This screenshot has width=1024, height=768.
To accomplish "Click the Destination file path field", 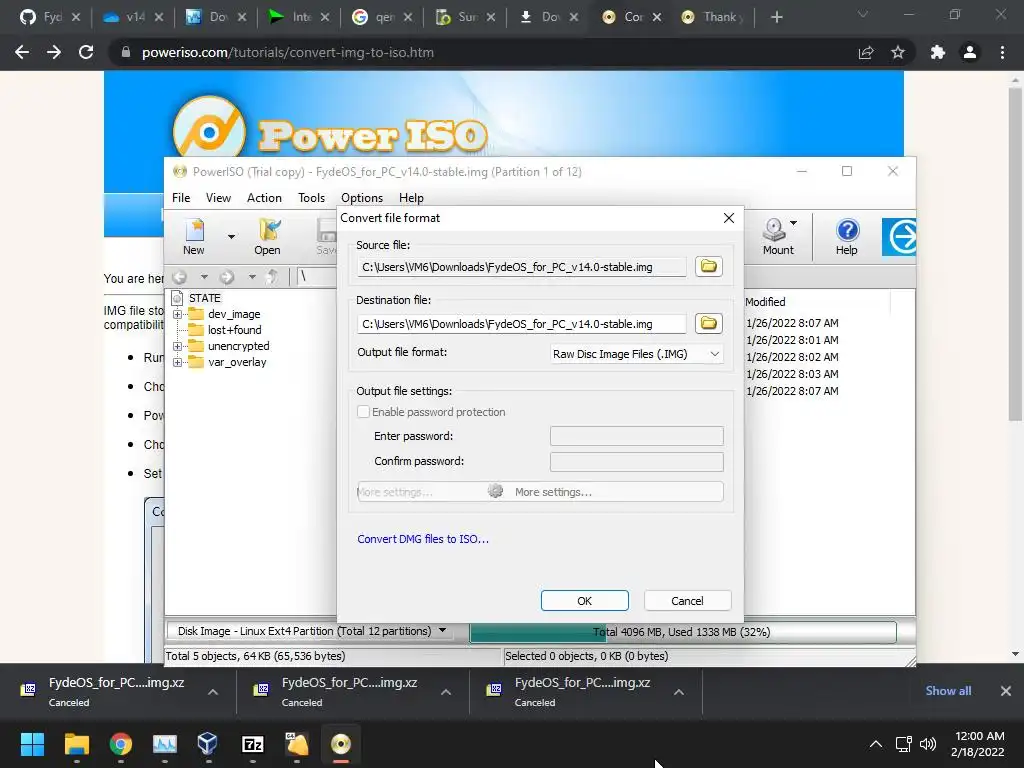I will [x=521, y=323].
